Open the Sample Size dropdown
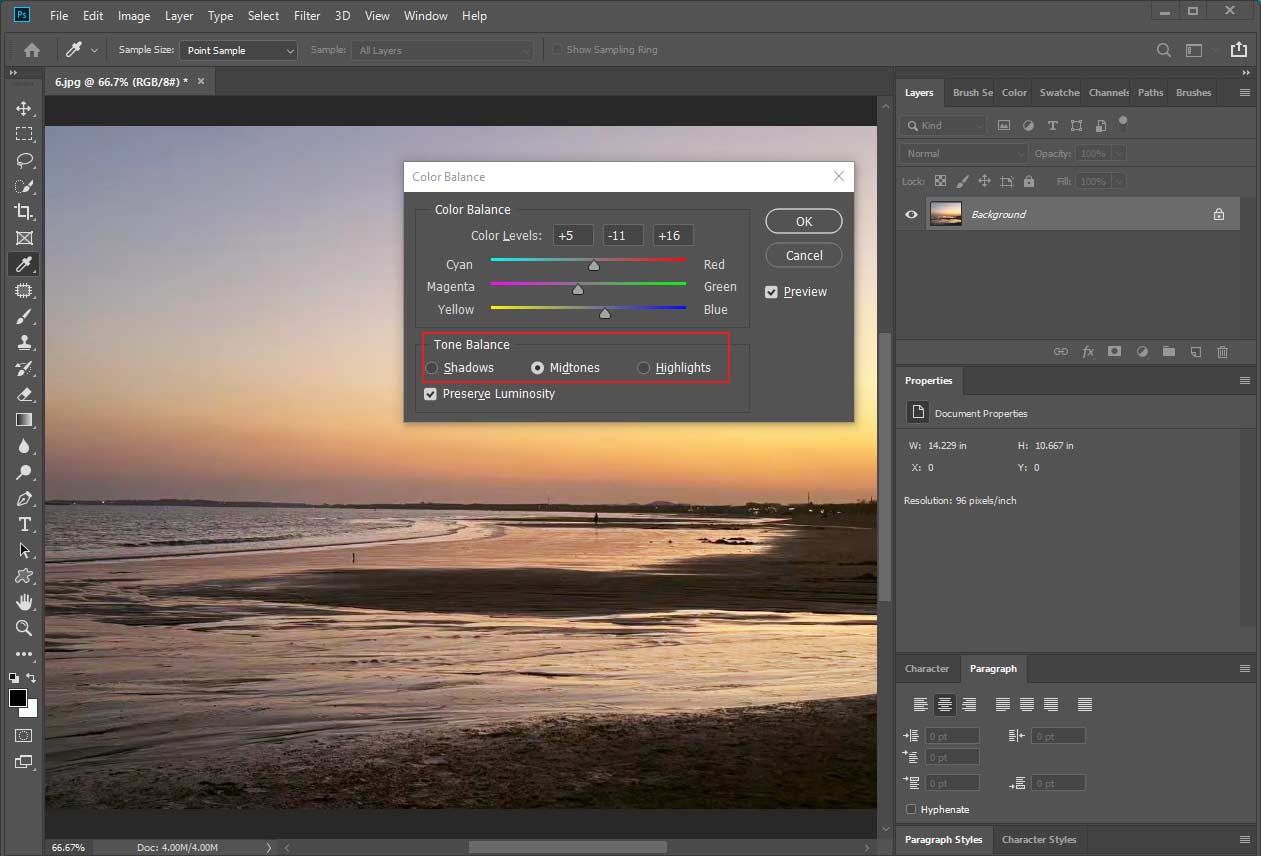Screen dimensions: 1261x856 coord(238,50)
